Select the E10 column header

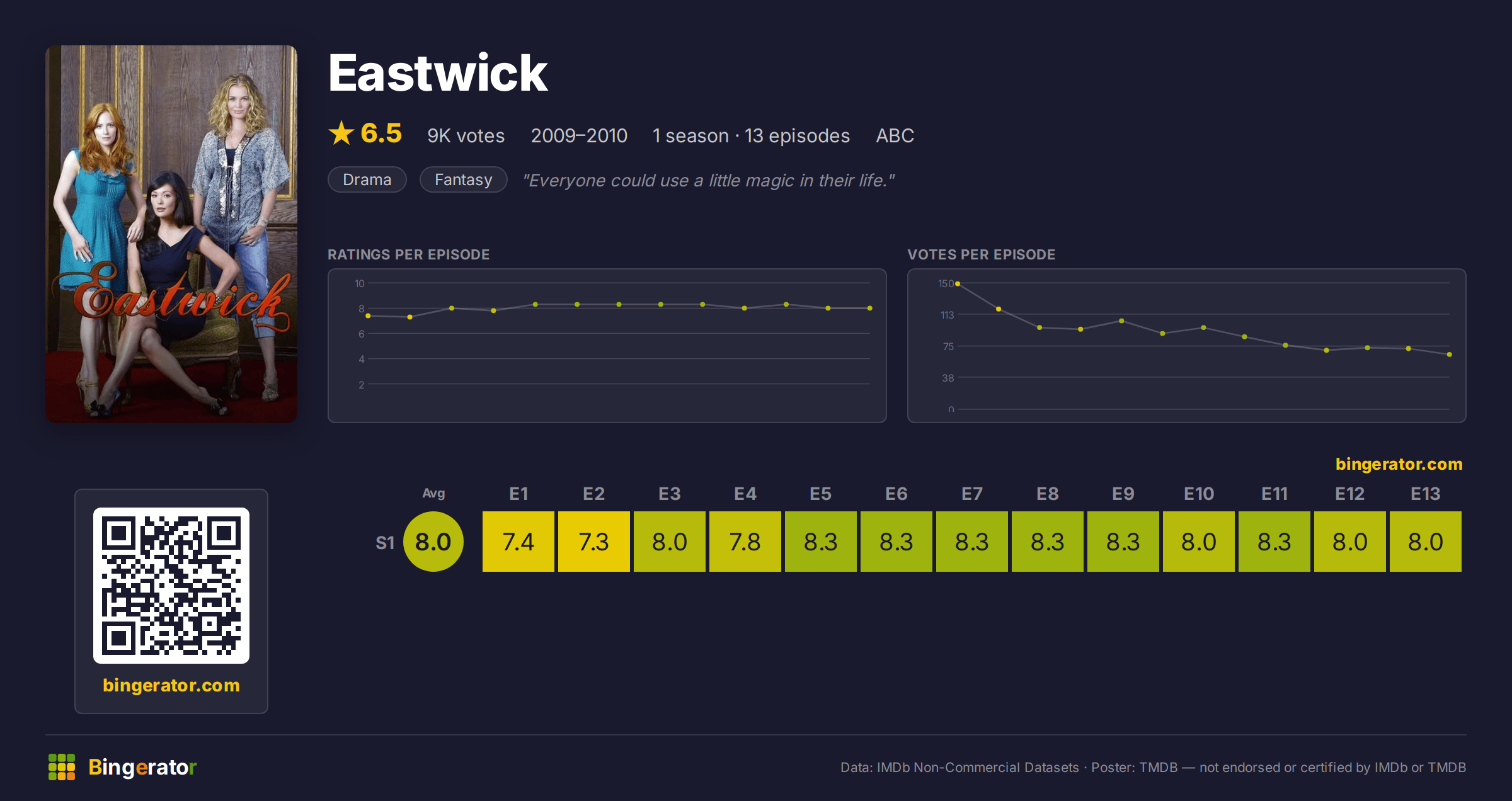(1199, 494)
